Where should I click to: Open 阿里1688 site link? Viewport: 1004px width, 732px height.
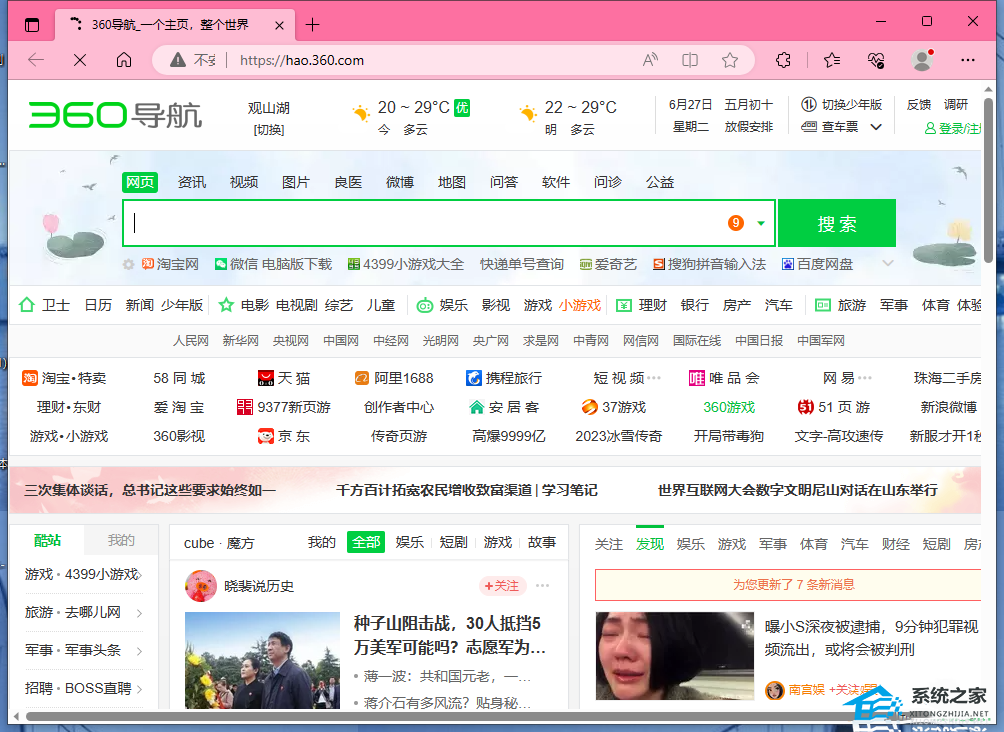[394, 378]
